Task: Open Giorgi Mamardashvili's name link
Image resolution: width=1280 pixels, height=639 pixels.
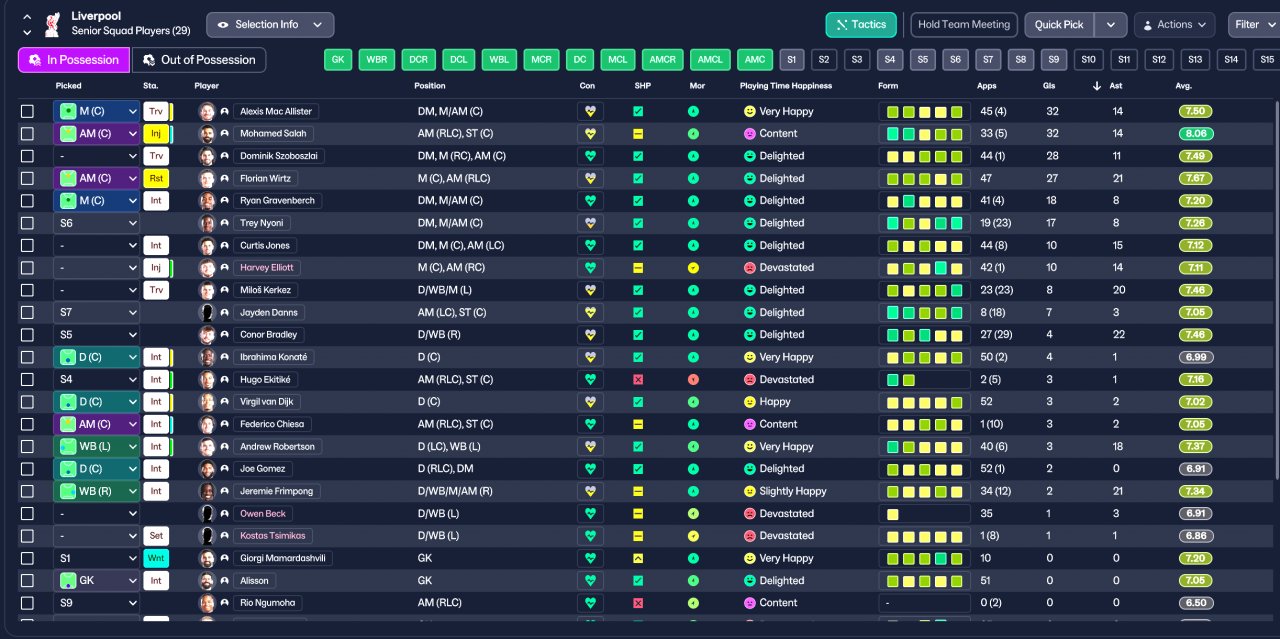Action: coord(283,558)
